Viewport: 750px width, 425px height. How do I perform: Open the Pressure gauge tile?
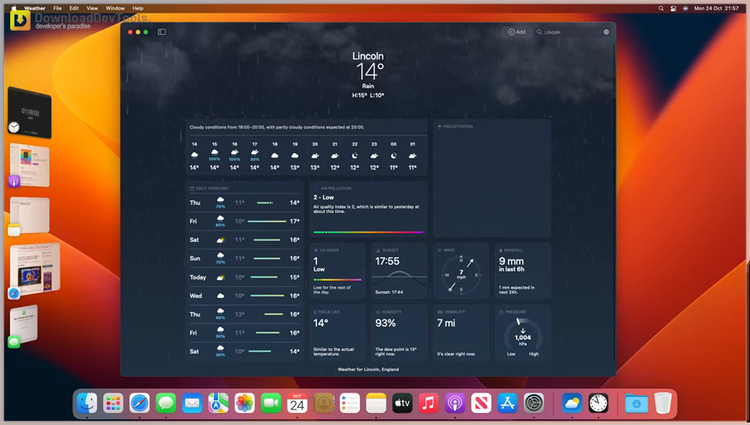point(522,332)
